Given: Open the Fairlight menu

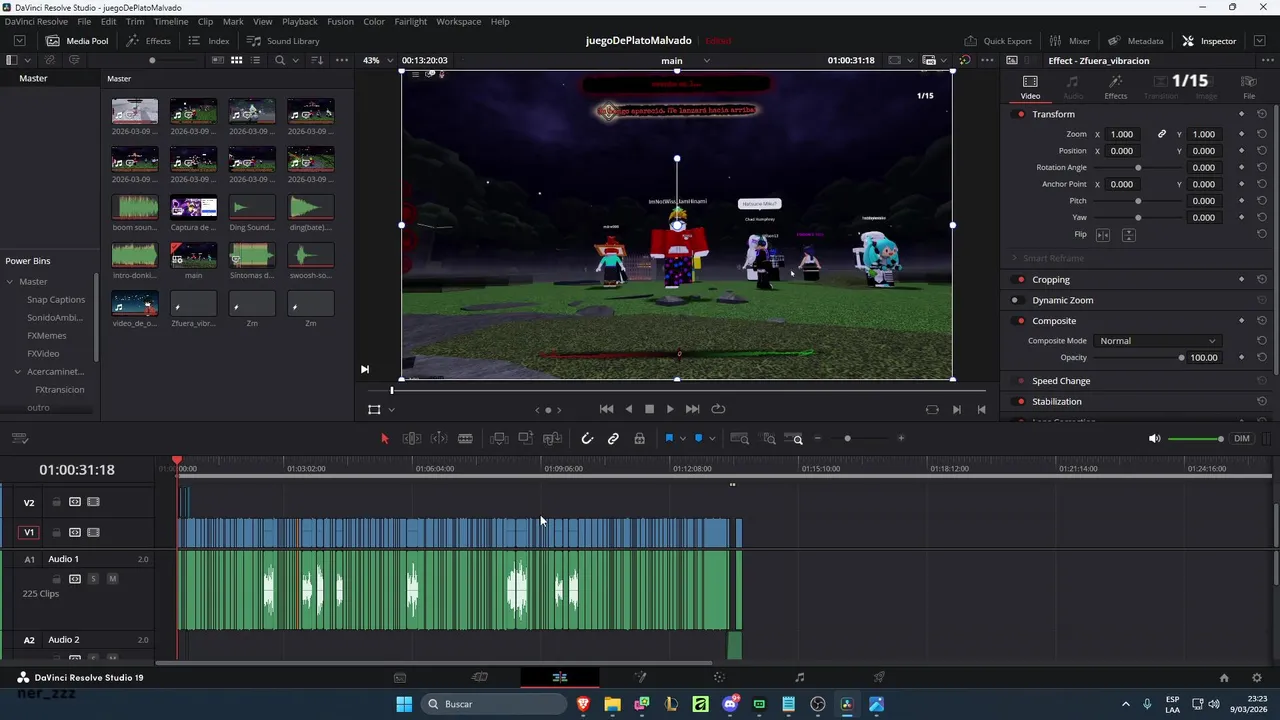Looking at the screenshot, I should point(410,21).
